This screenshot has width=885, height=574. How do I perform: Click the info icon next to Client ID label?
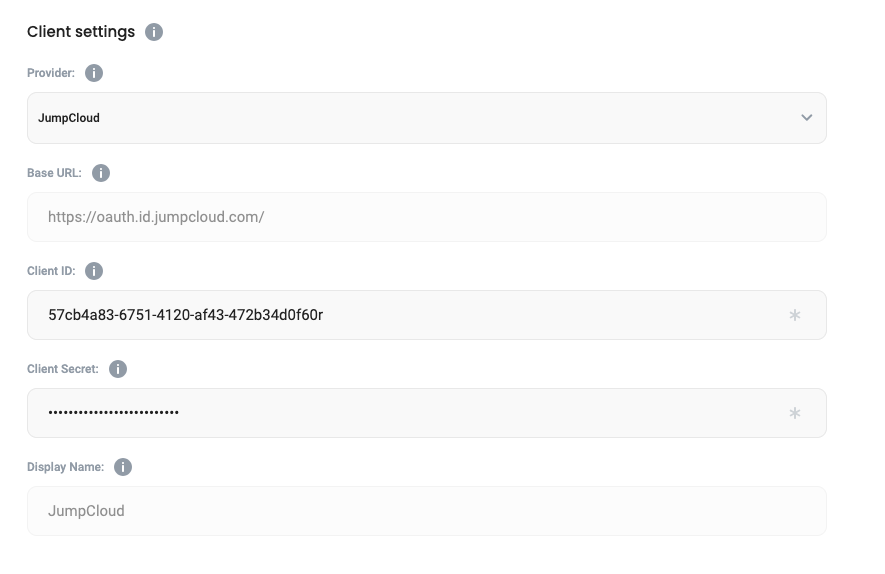point(94,271)
